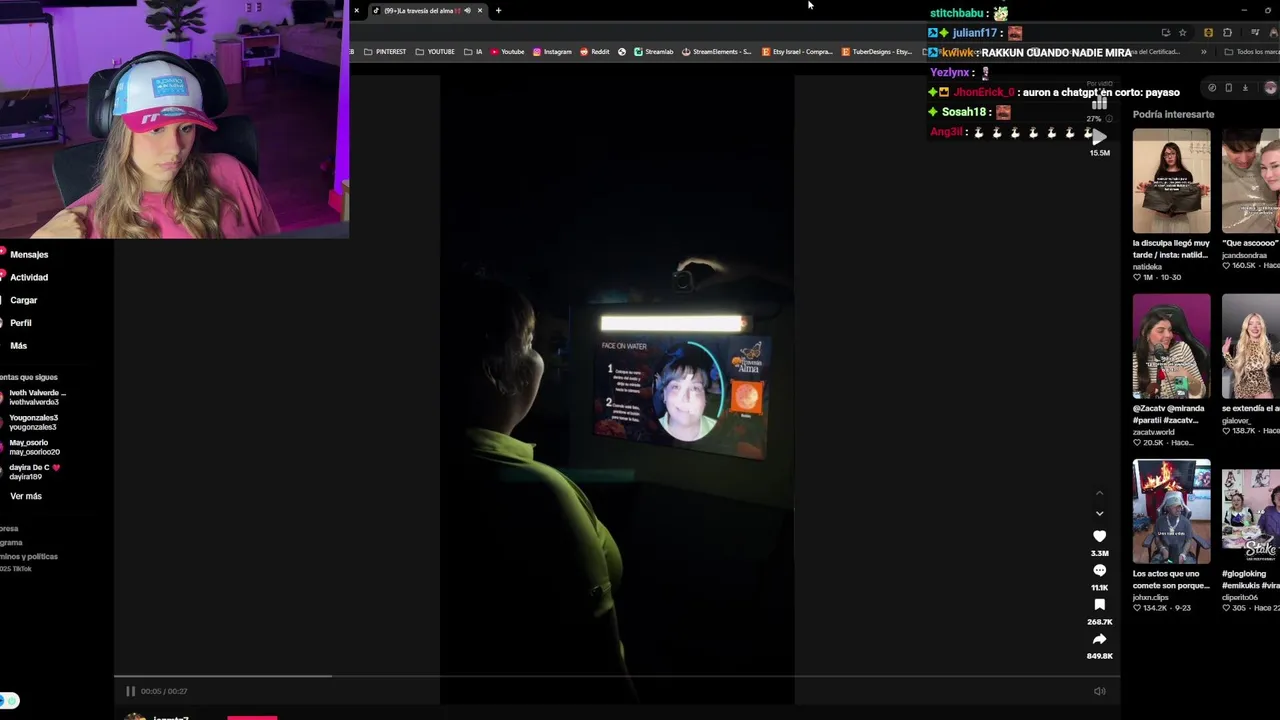The image size is (1280, 720).
Task: Seek on the video progress bar
Action: 616,676
